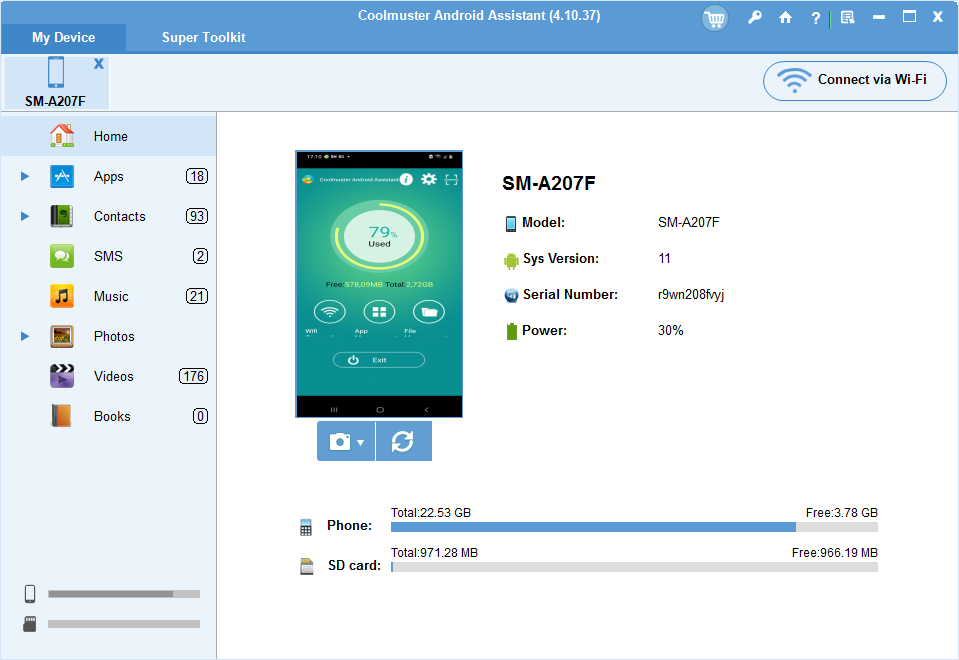959x660 pixels.
Task: Expand the Photos category arrow
Action: click(x=25, y=336)
